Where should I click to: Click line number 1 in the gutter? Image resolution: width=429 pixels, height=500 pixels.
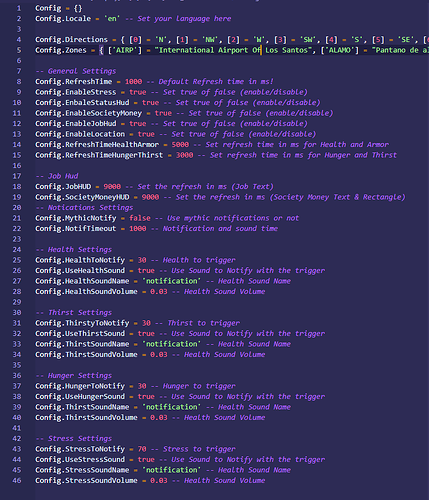19,8
